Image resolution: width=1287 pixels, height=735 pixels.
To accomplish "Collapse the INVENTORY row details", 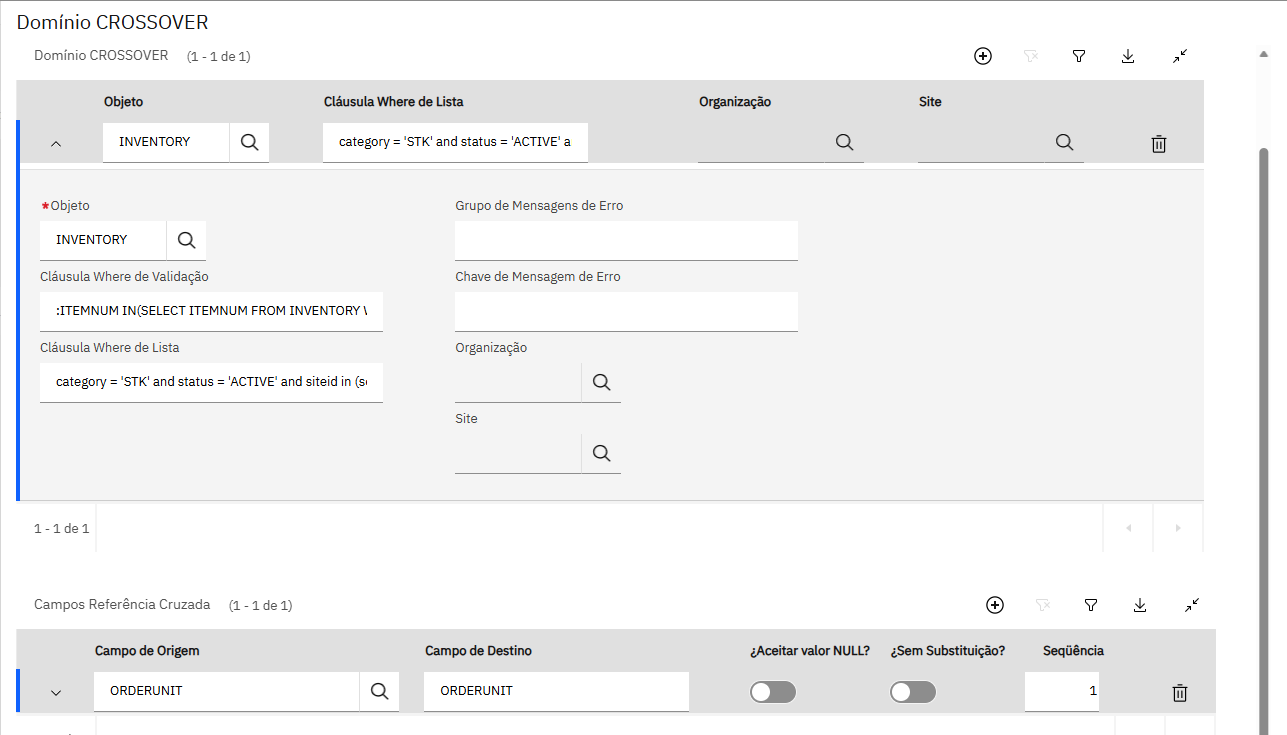I will point(56,144).
